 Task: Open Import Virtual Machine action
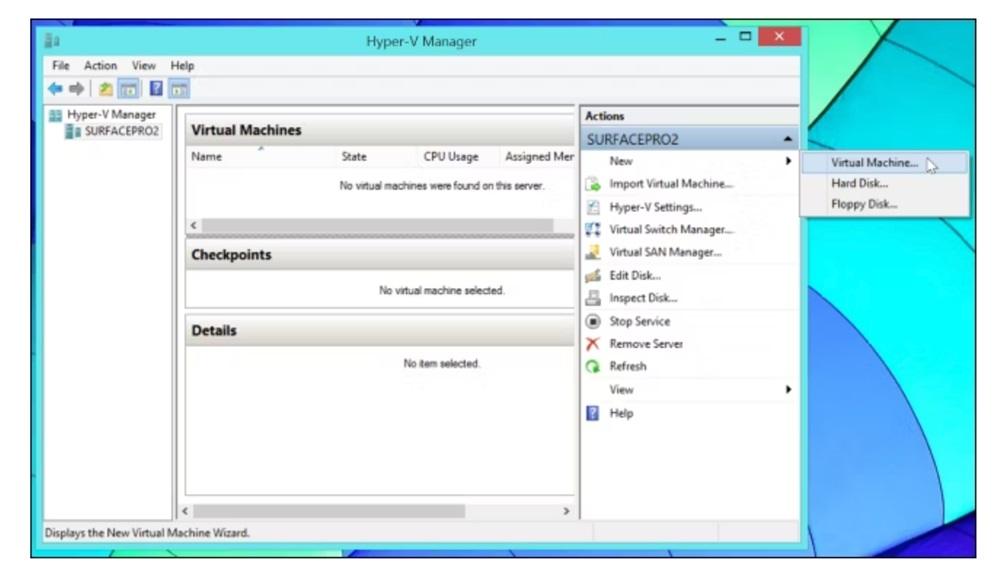[x=671, y=184]
